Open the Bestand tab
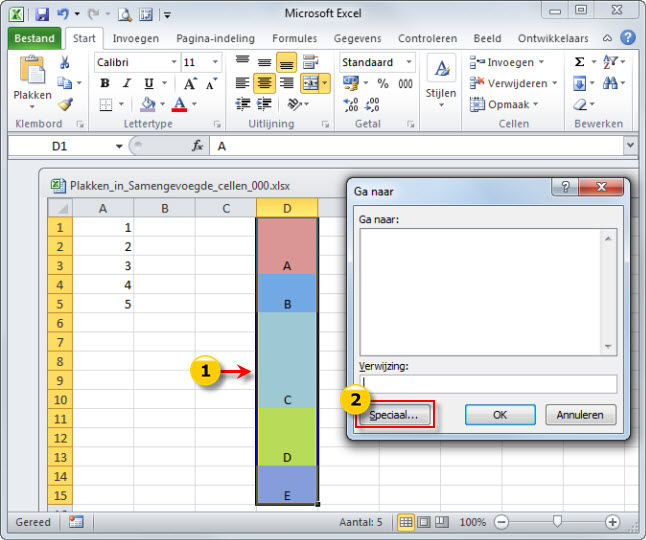This screenshot has width=646, height=540. click(34, 38)
